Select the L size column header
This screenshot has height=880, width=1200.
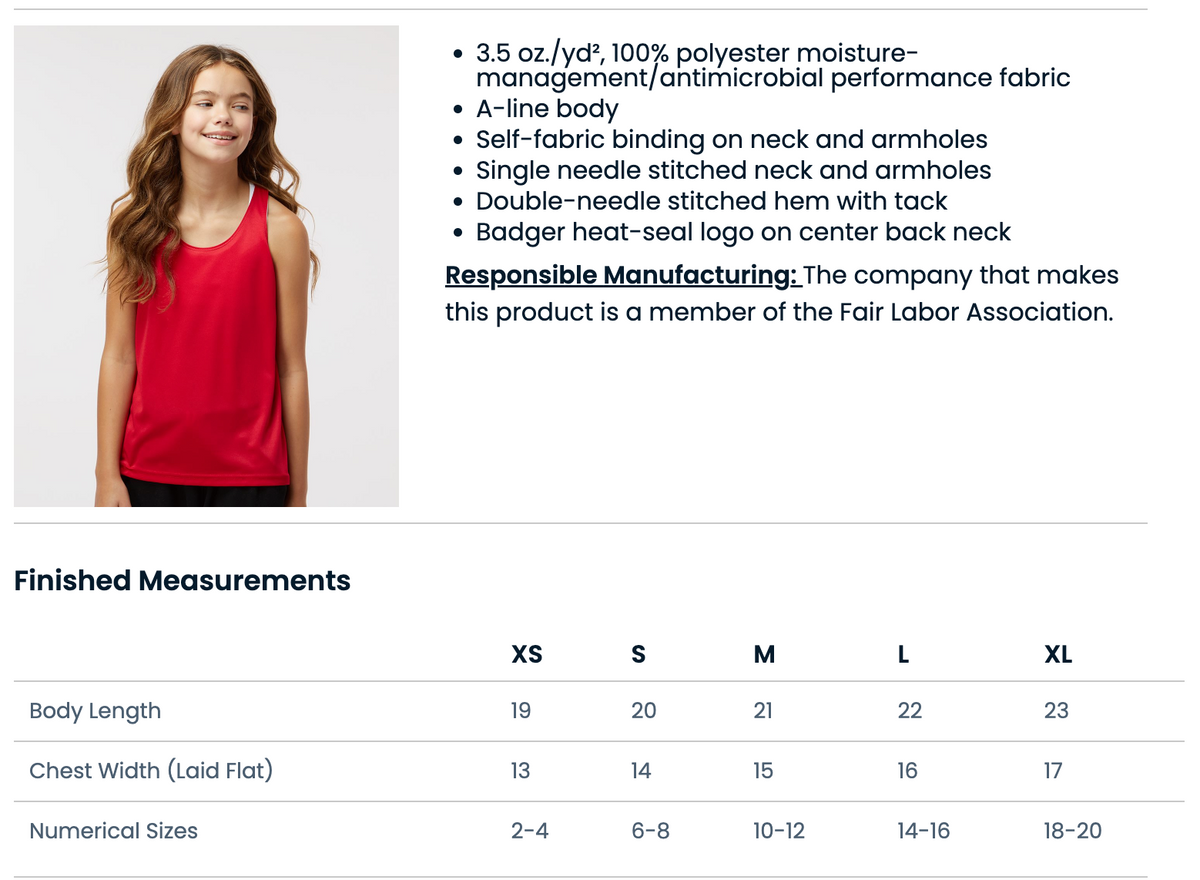click(x=903, y=654)
